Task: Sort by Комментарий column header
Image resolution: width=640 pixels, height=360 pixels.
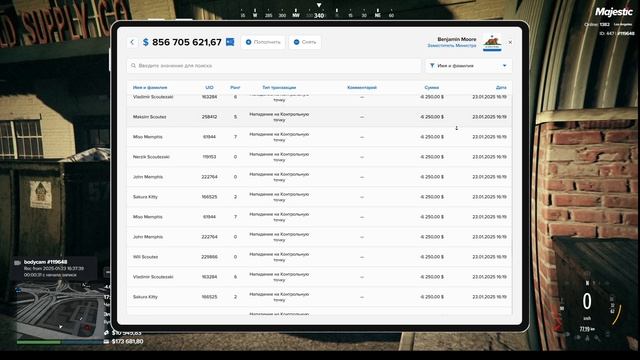Action: [362, 87]
